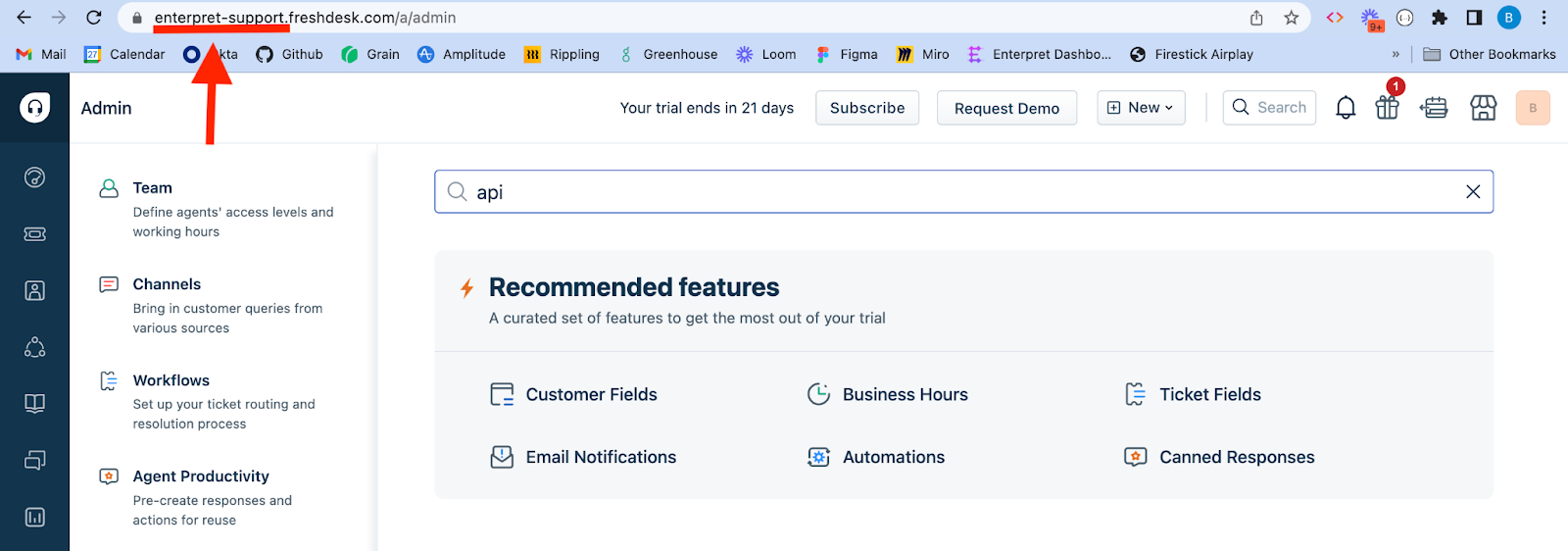Expand the New dropdown button

1141,108
